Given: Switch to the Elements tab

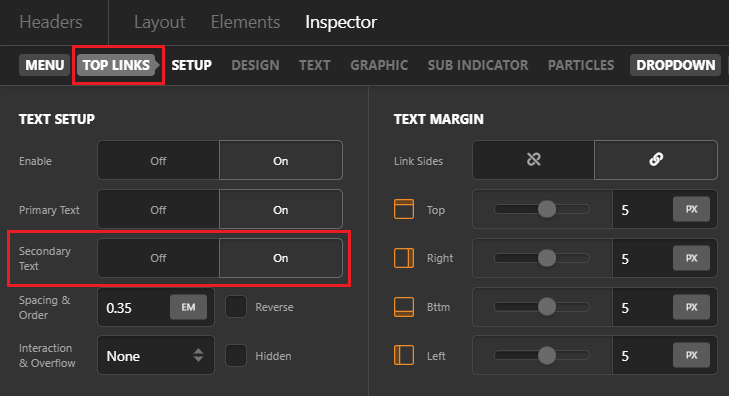Looking at the screenshot, I should point(245,22).
